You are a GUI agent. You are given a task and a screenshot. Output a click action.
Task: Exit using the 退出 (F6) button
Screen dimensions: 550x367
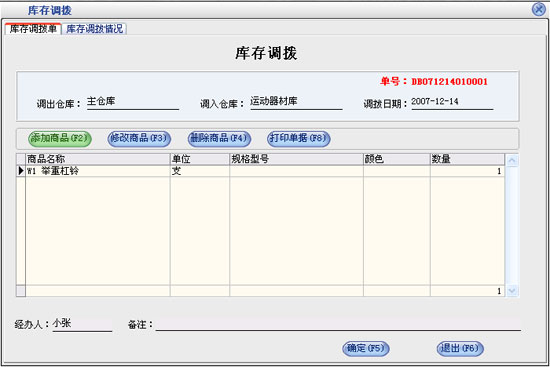pos(460,348)
